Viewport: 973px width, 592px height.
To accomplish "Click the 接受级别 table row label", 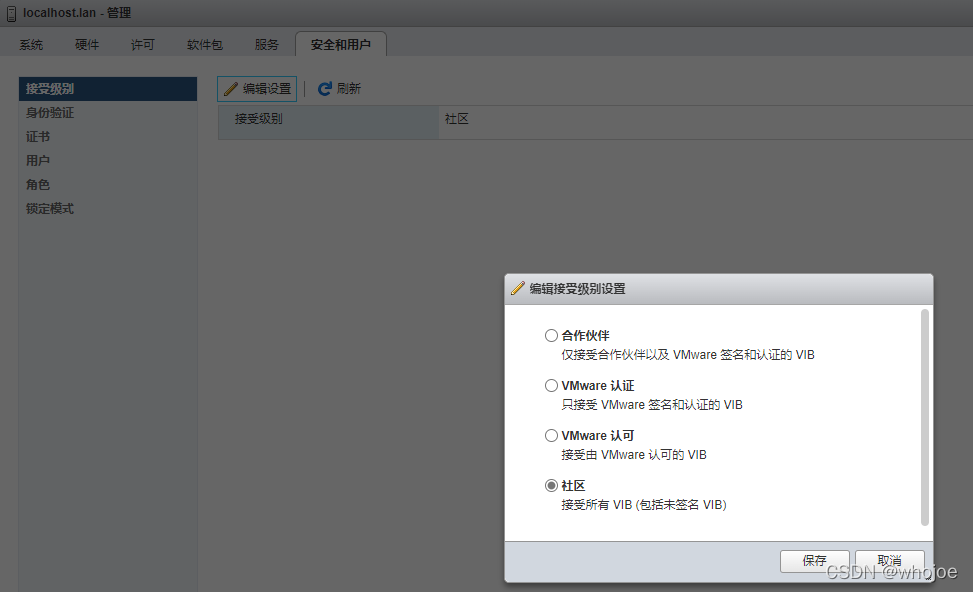I will 258,119.
